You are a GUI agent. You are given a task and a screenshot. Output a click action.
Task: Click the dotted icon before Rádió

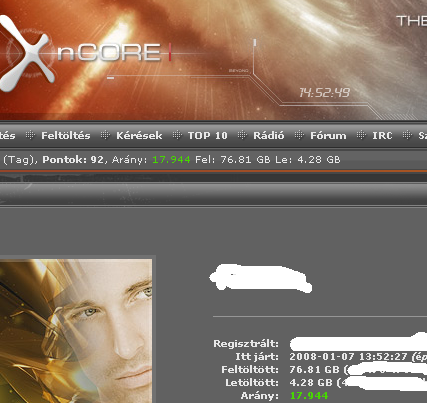[x=242, y=135]
